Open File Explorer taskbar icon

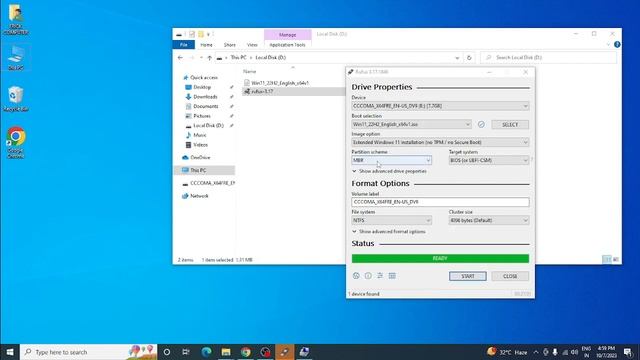pos(226,352)
